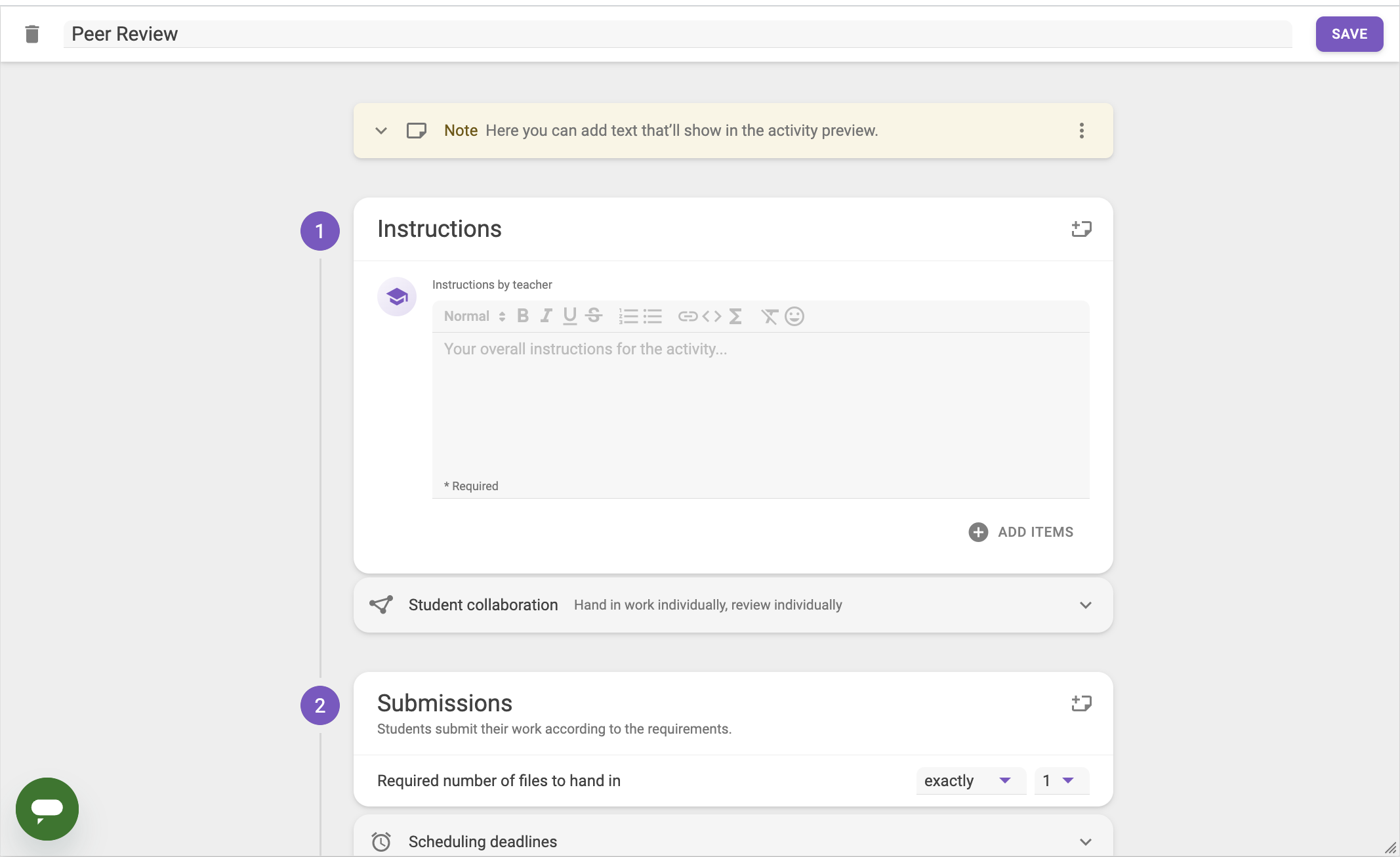Open the Normal text style dropdown
The image size is (1400, 857).
click(474, 316)
